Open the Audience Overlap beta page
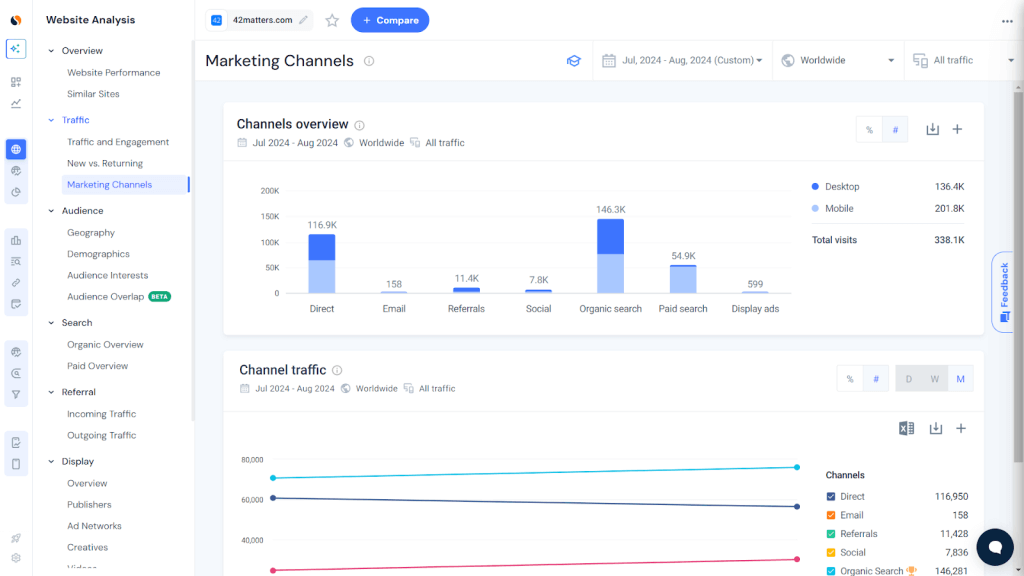 click(104, 296)
